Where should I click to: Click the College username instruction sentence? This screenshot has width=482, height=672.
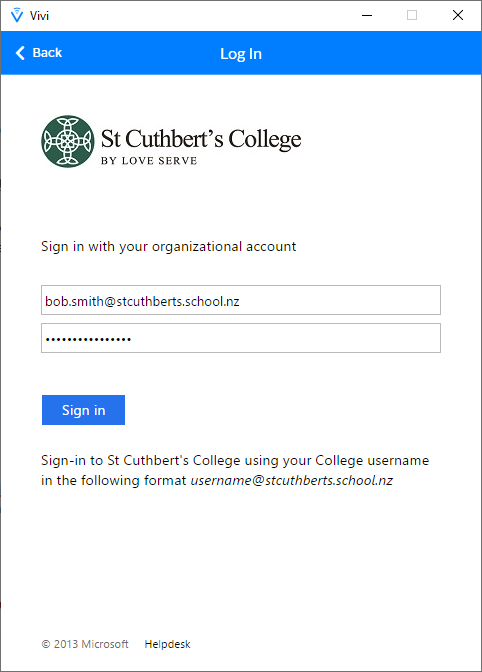(x=235, y=471)
